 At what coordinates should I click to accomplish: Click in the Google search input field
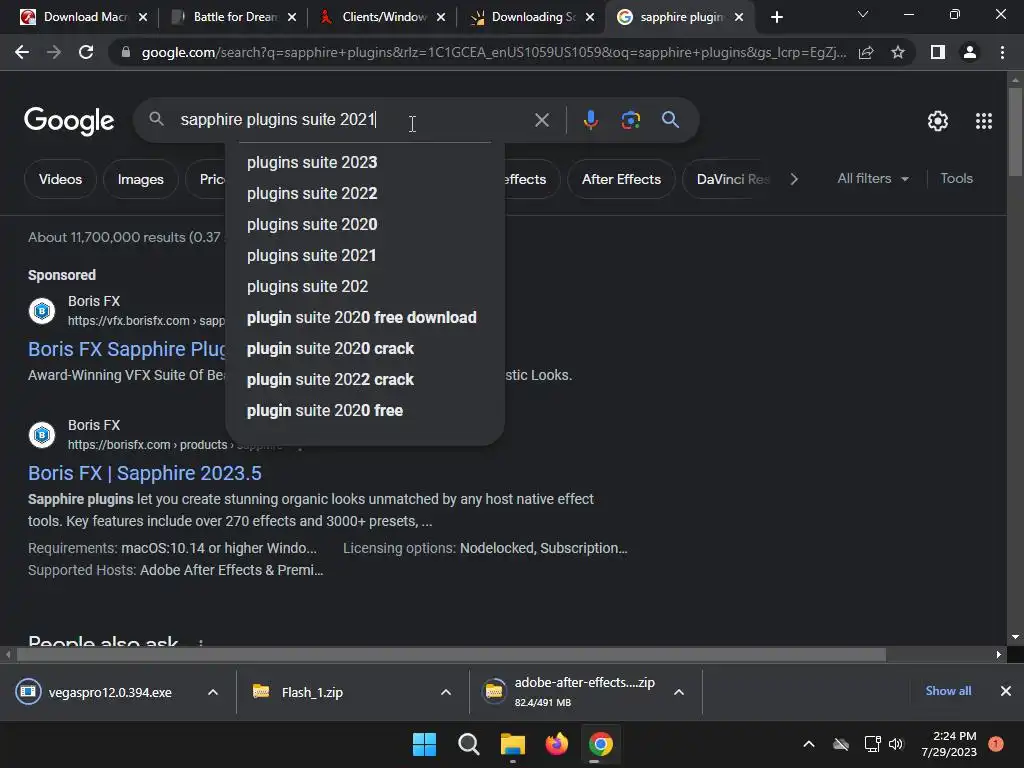[353, 120]
